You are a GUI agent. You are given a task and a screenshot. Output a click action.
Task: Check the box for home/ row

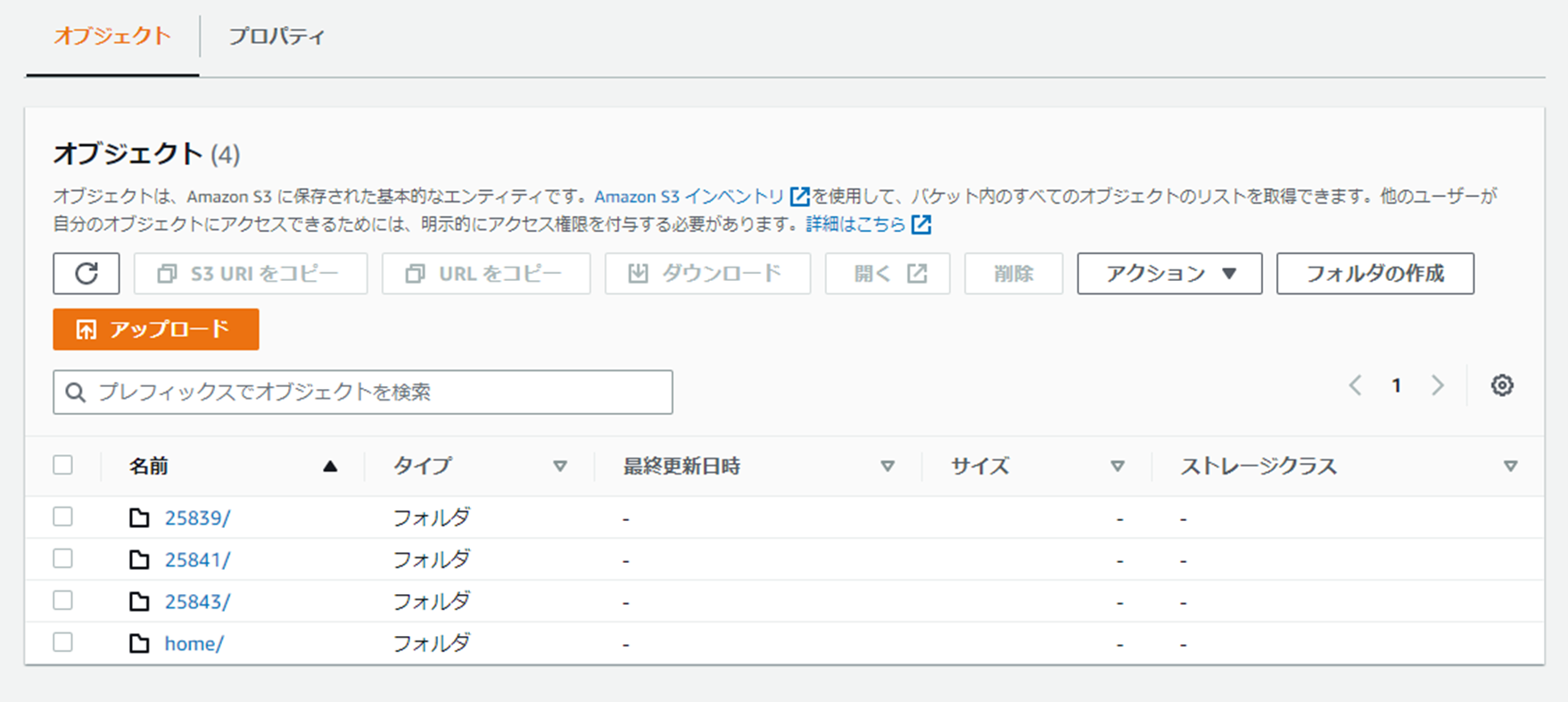tap(62, 642)
